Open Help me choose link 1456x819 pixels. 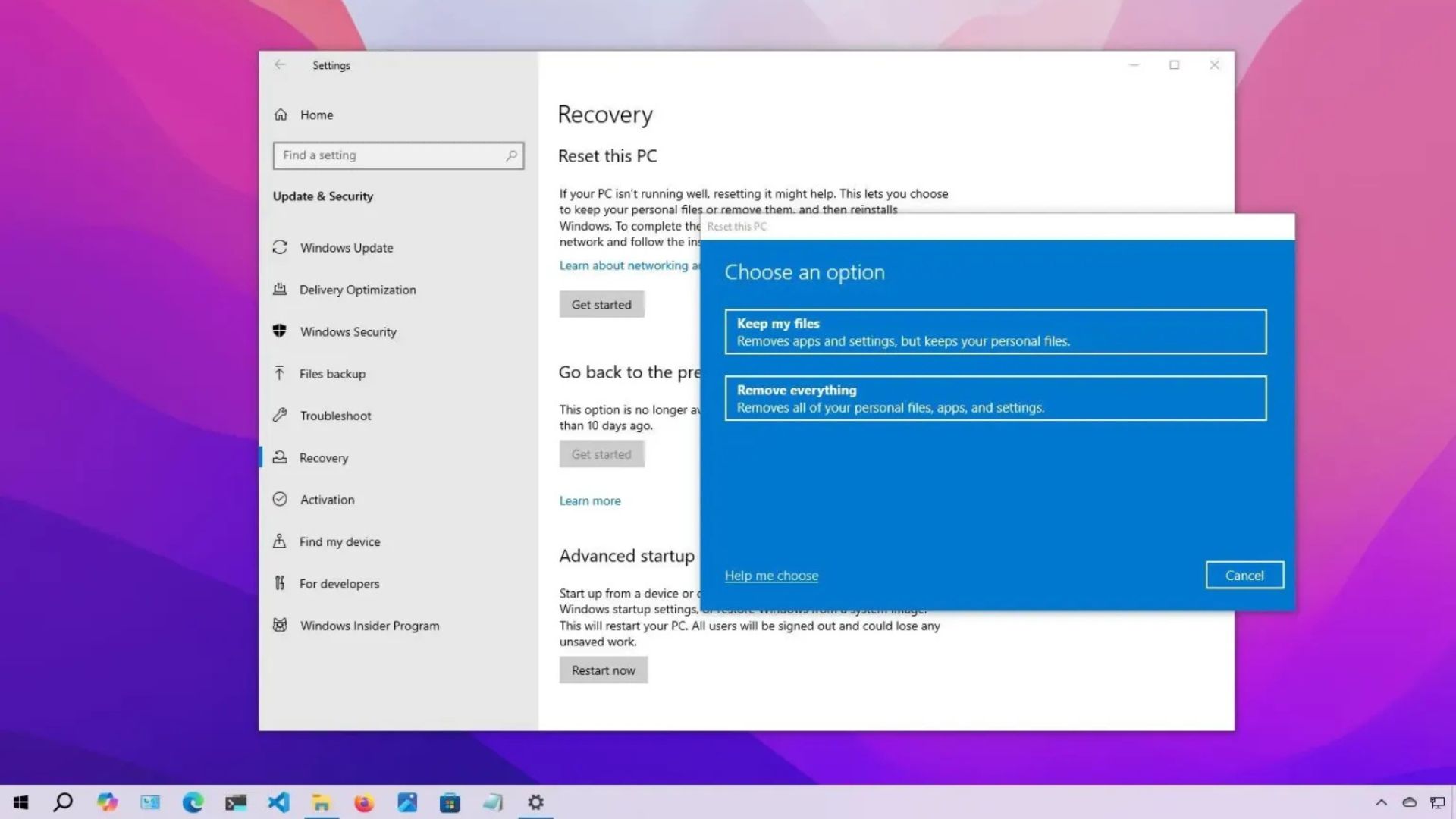click(771, 575)
